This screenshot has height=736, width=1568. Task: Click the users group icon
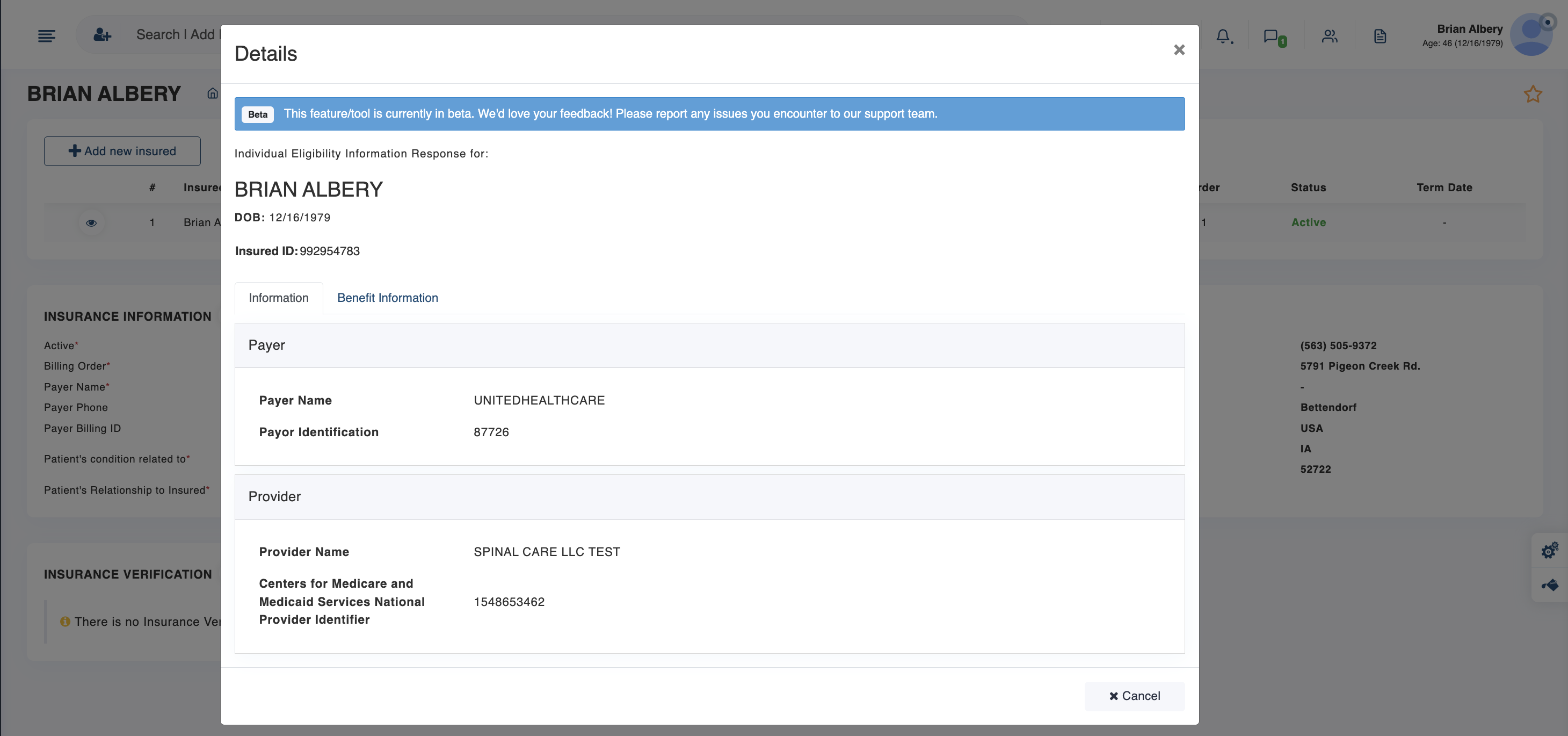(x=1330, y=37)
